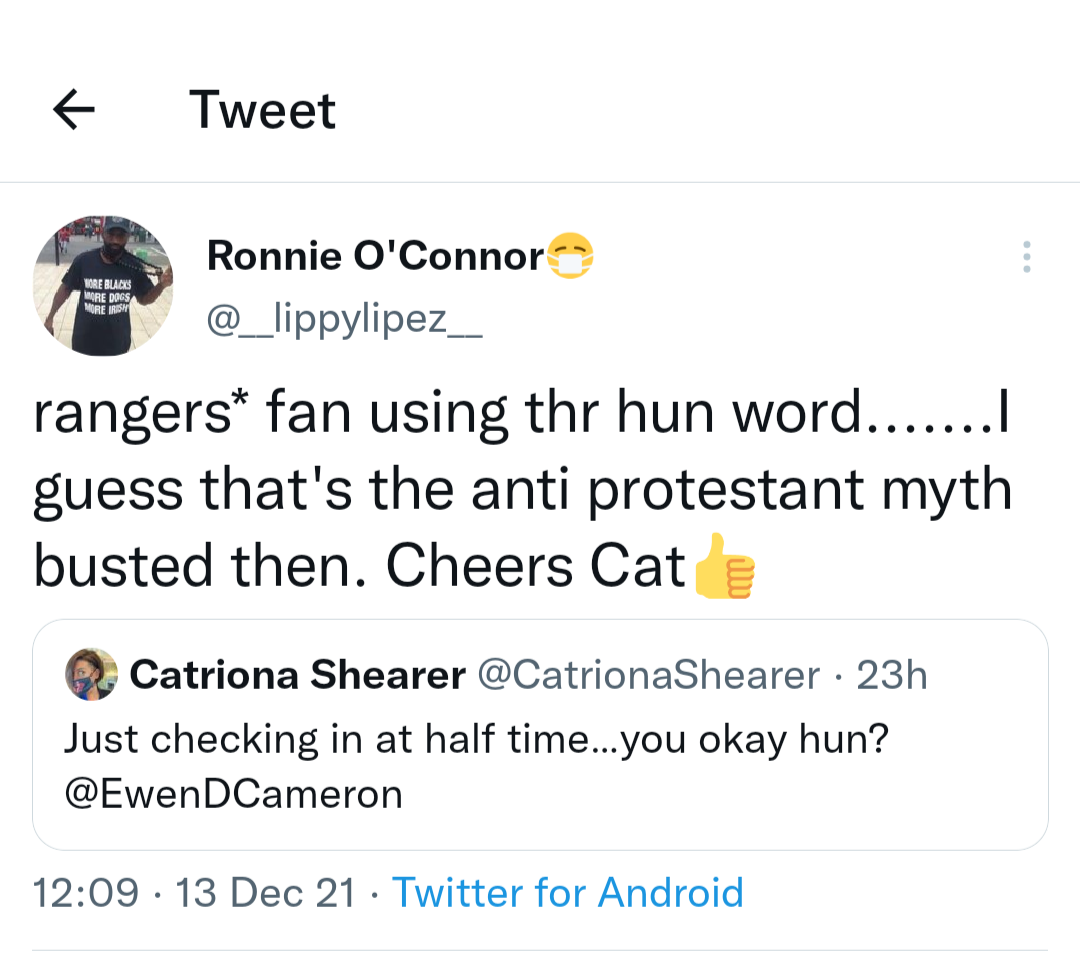Click the "Cheers Cat" text in tweet
This screenshot has width=1080, height=970.
tap(536, 566)
